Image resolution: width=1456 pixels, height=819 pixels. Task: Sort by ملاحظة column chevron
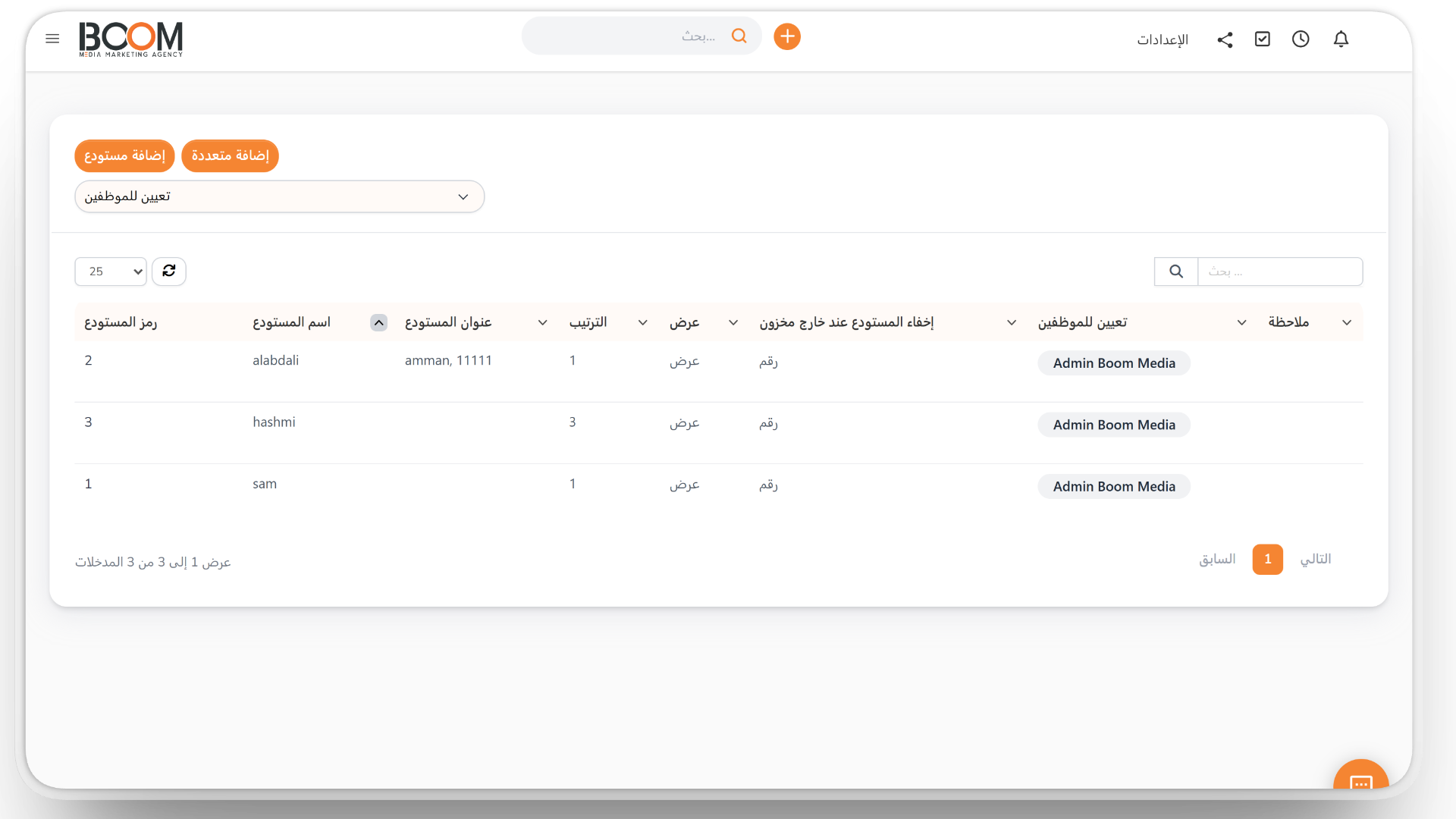(1347, 322)
